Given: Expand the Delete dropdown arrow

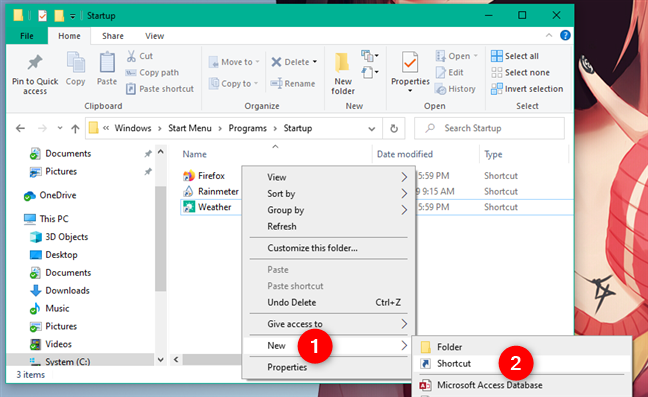Looking at the screenshot, I should pyautogui.click(x=315, y=62).
